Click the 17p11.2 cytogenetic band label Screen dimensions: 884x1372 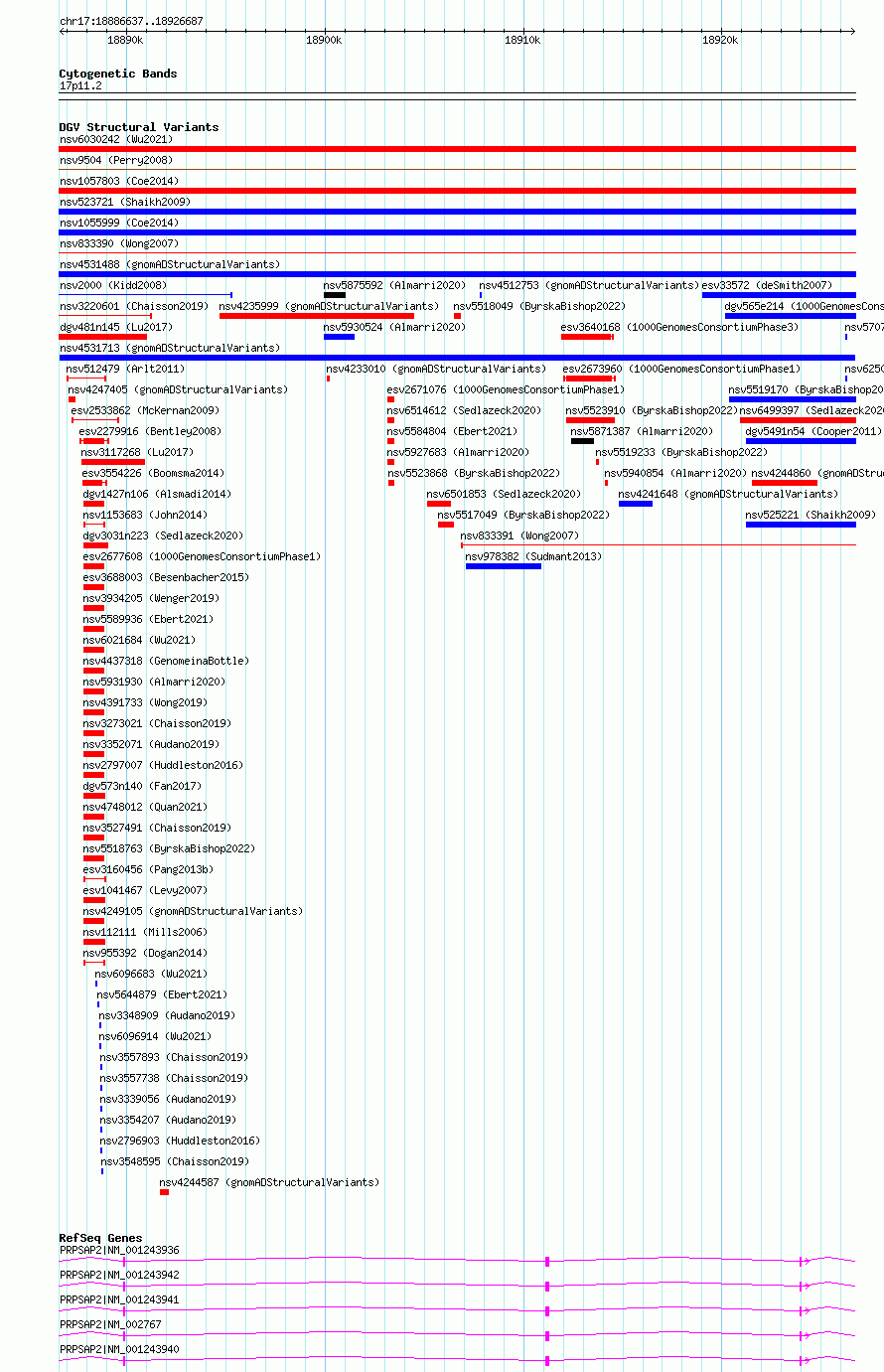[80, 85]
